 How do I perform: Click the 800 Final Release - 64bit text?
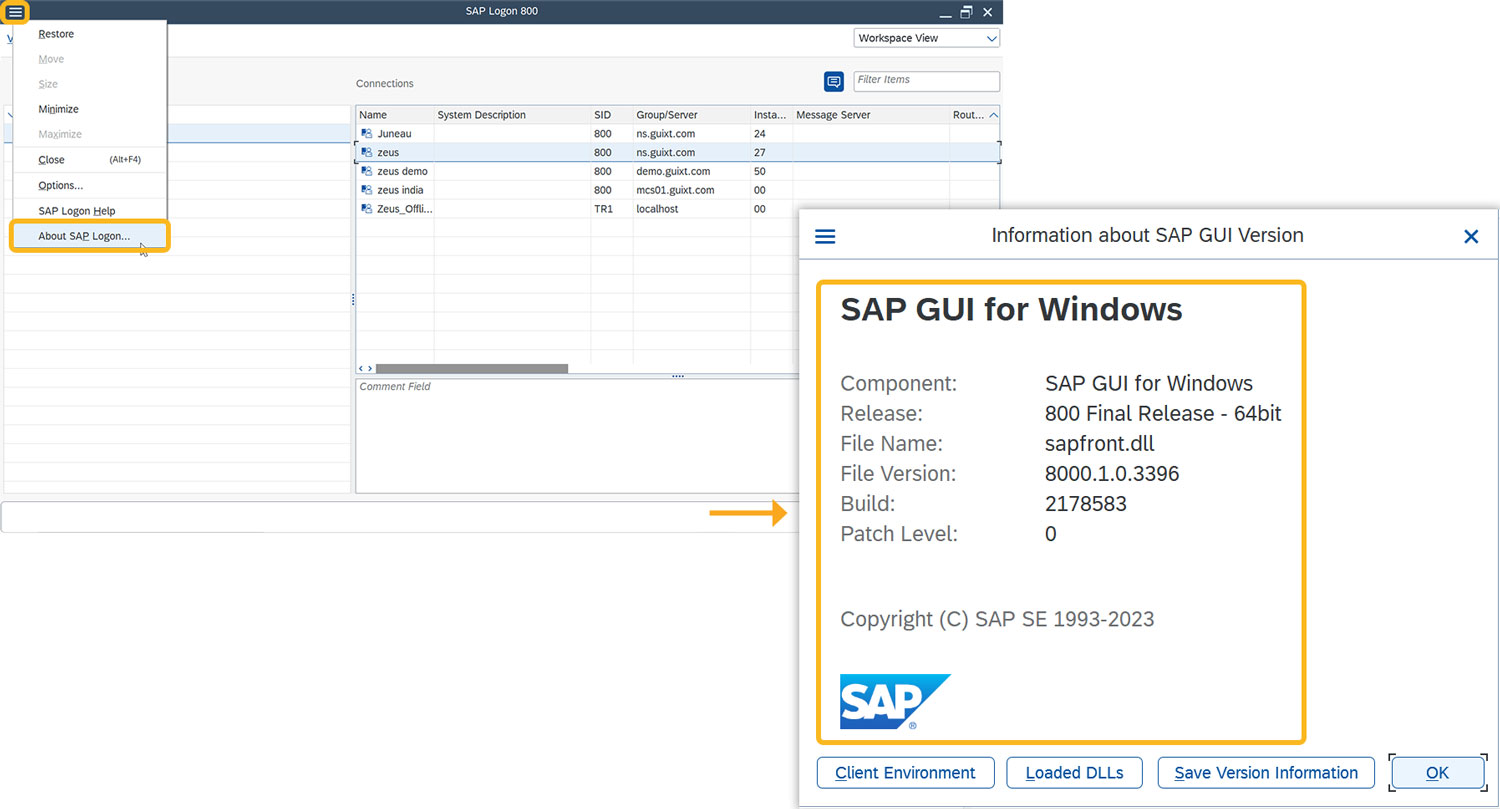[x=1163, y=414]
